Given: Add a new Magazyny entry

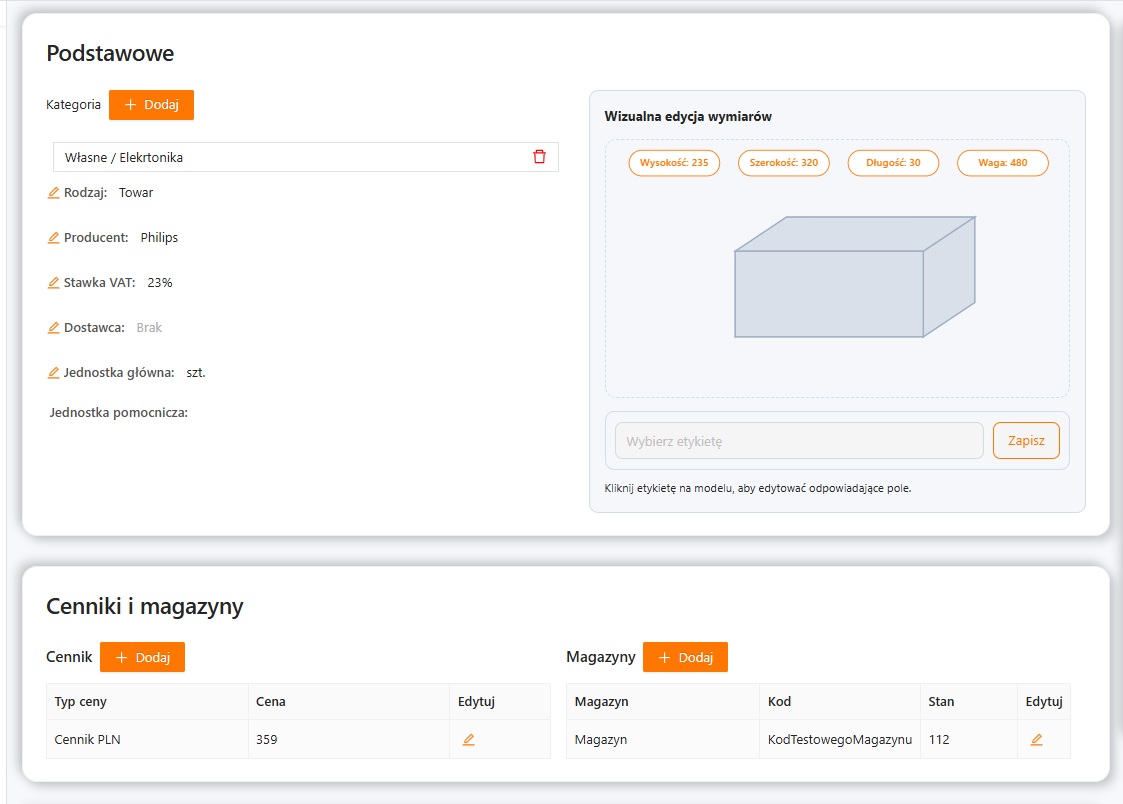Looking at the screenshot, I should [685, 657].
